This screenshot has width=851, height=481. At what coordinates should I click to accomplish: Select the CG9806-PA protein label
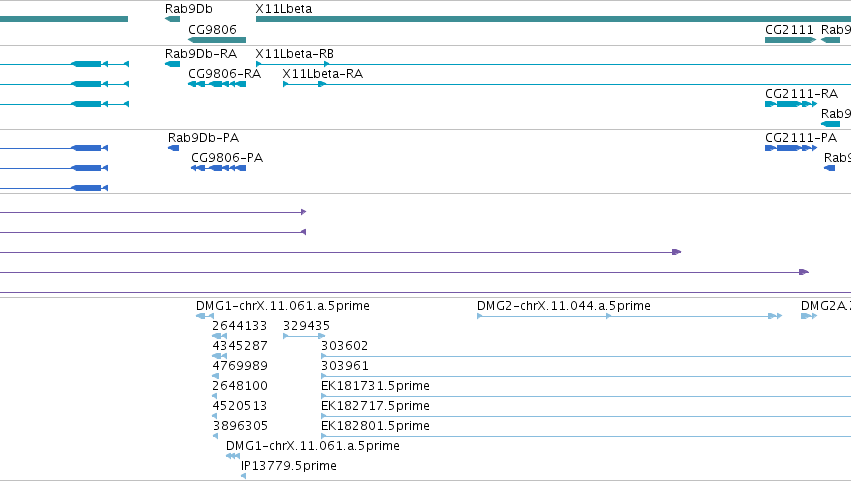point(227,157)
